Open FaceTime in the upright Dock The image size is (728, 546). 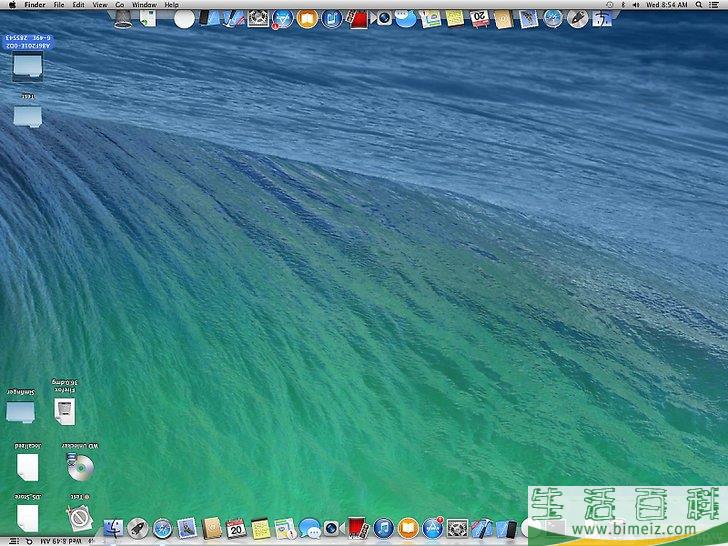click(332, 528)
